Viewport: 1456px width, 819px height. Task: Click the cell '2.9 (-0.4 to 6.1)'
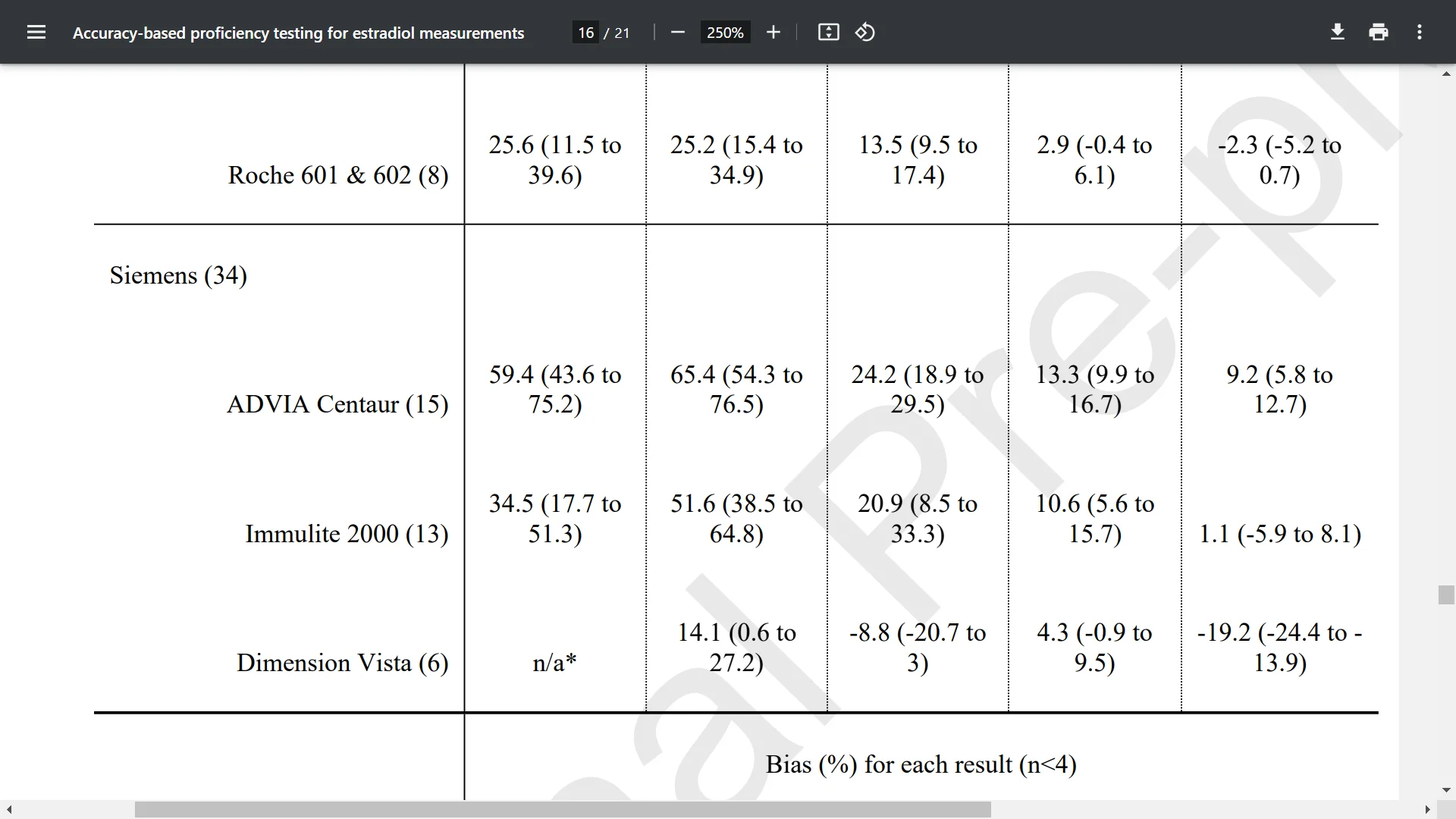1094,160
